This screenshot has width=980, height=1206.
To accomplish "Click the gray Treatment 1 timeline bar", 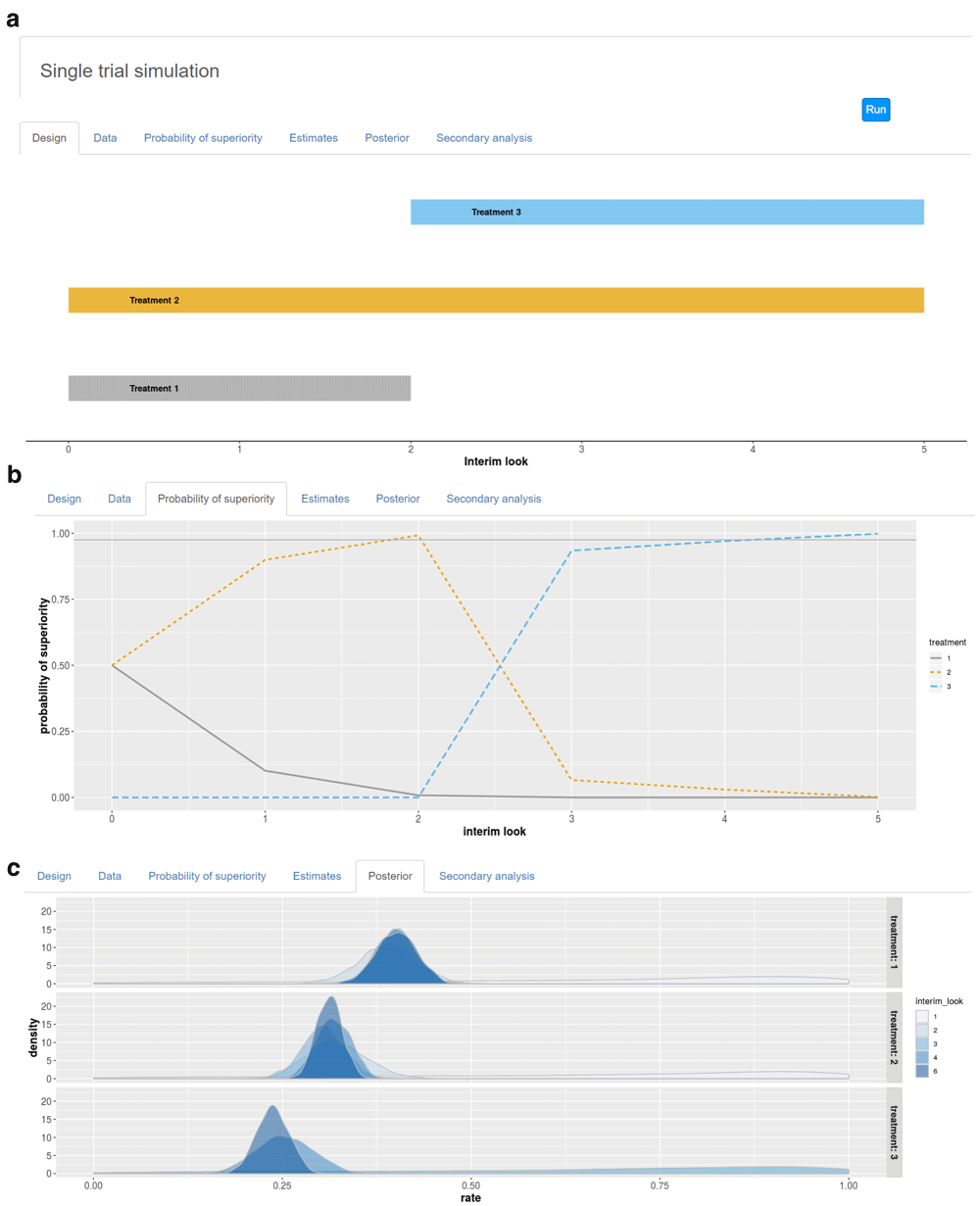I will click(x=238, y=388).
